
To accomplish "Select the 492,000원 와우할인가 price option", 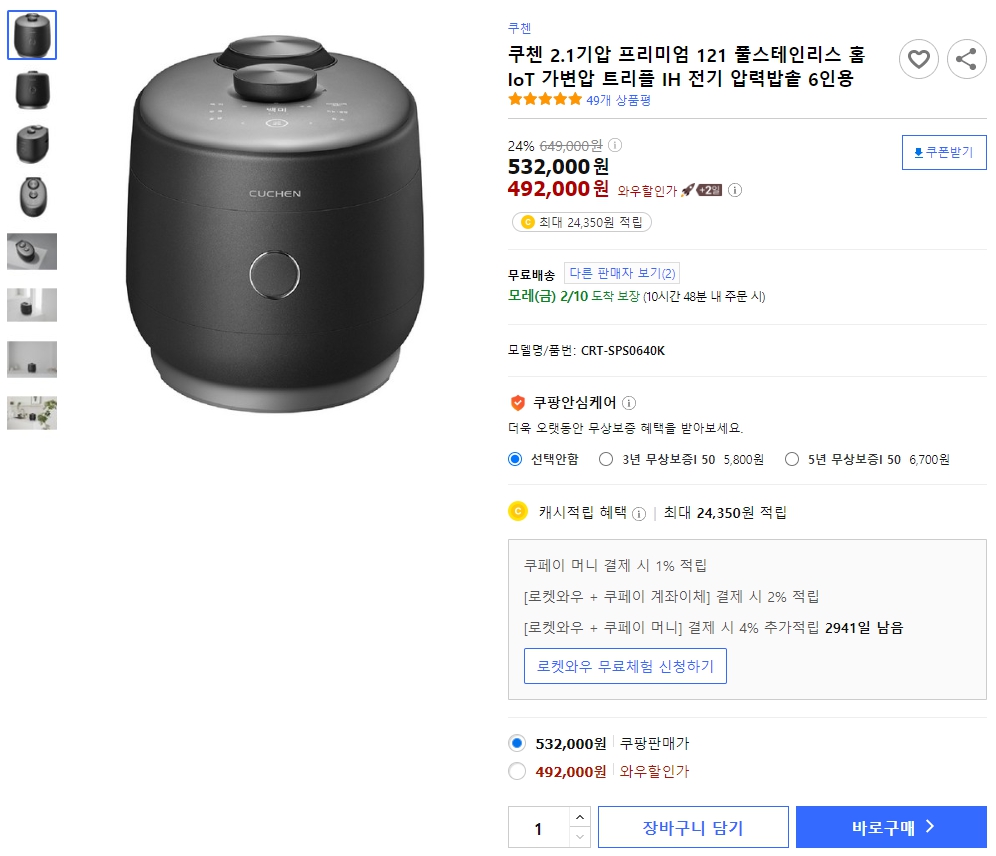I will (517, 771).
